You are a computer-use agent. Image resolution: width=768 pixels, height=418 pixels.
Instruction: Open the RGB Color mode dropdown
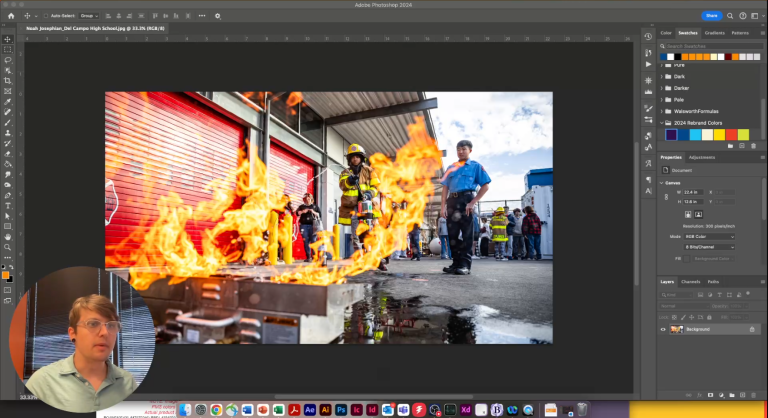click(710, 237)
